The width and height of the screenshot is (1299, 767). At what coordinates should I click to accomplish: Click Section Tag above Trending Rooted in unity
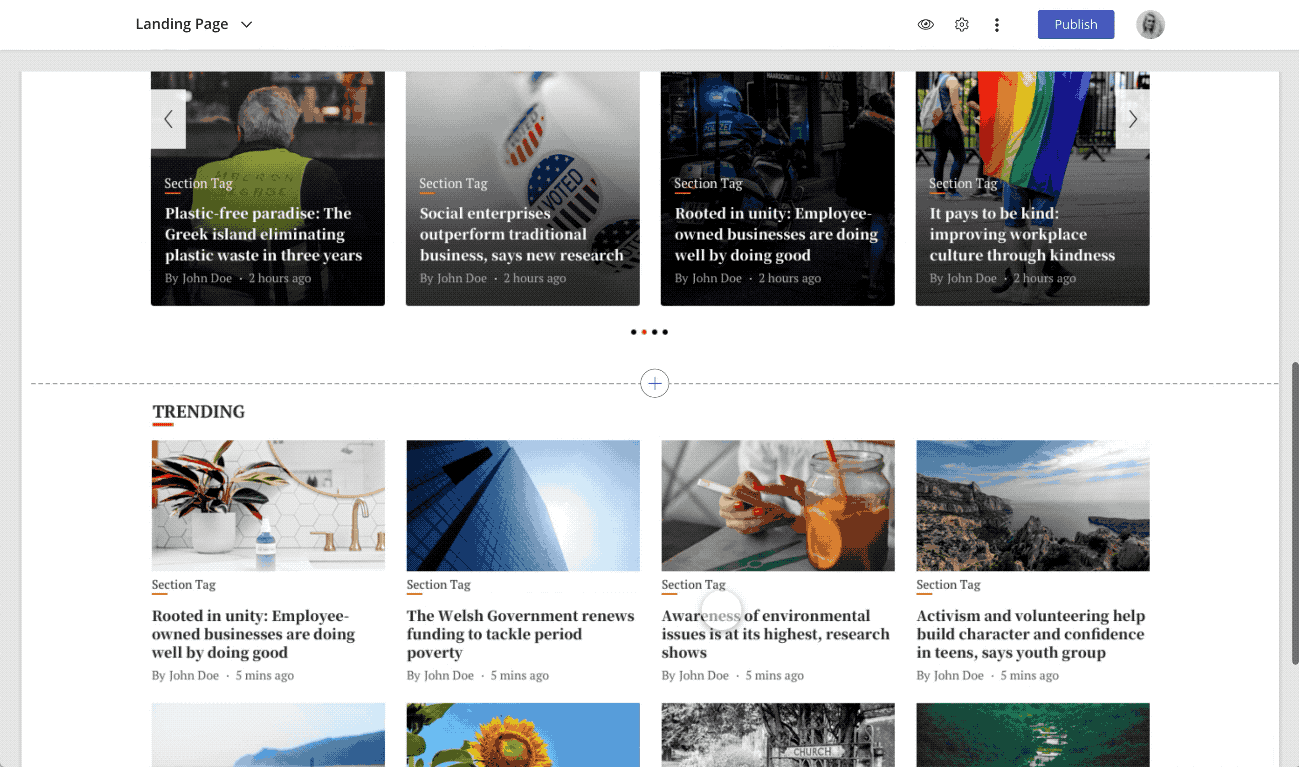pos(184,585)
